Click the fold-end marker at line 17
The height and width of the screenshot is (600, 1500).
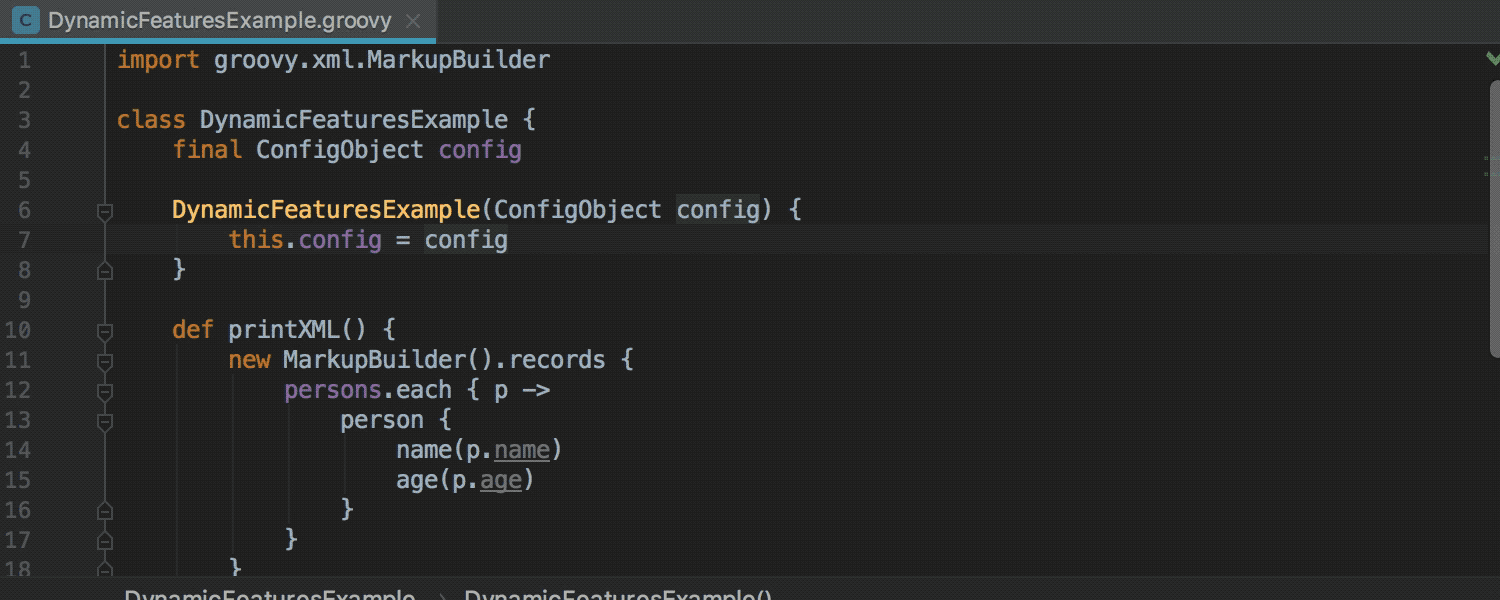(104, 539)
